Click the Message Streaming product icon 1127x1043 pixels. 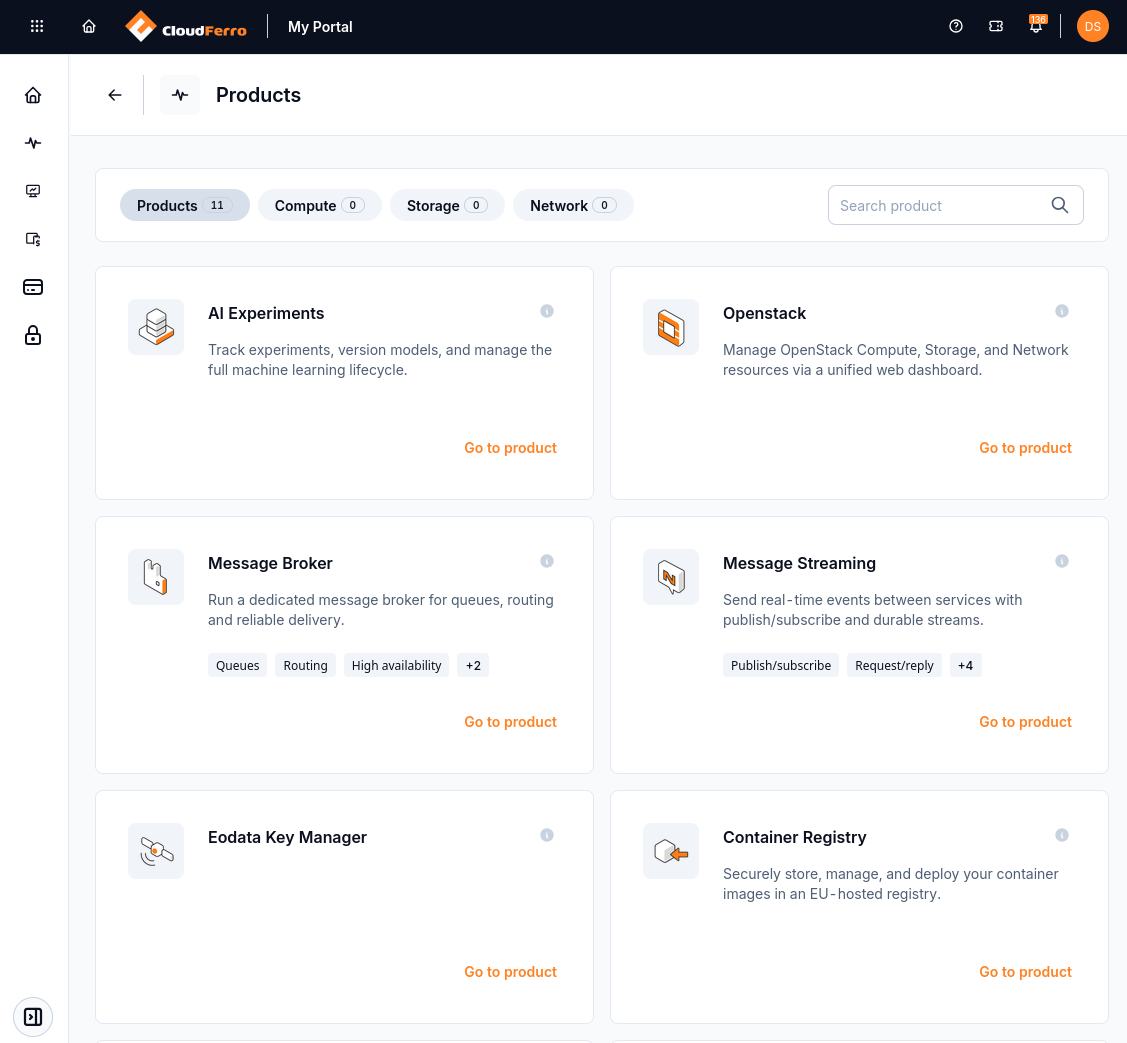coord(671,577)
